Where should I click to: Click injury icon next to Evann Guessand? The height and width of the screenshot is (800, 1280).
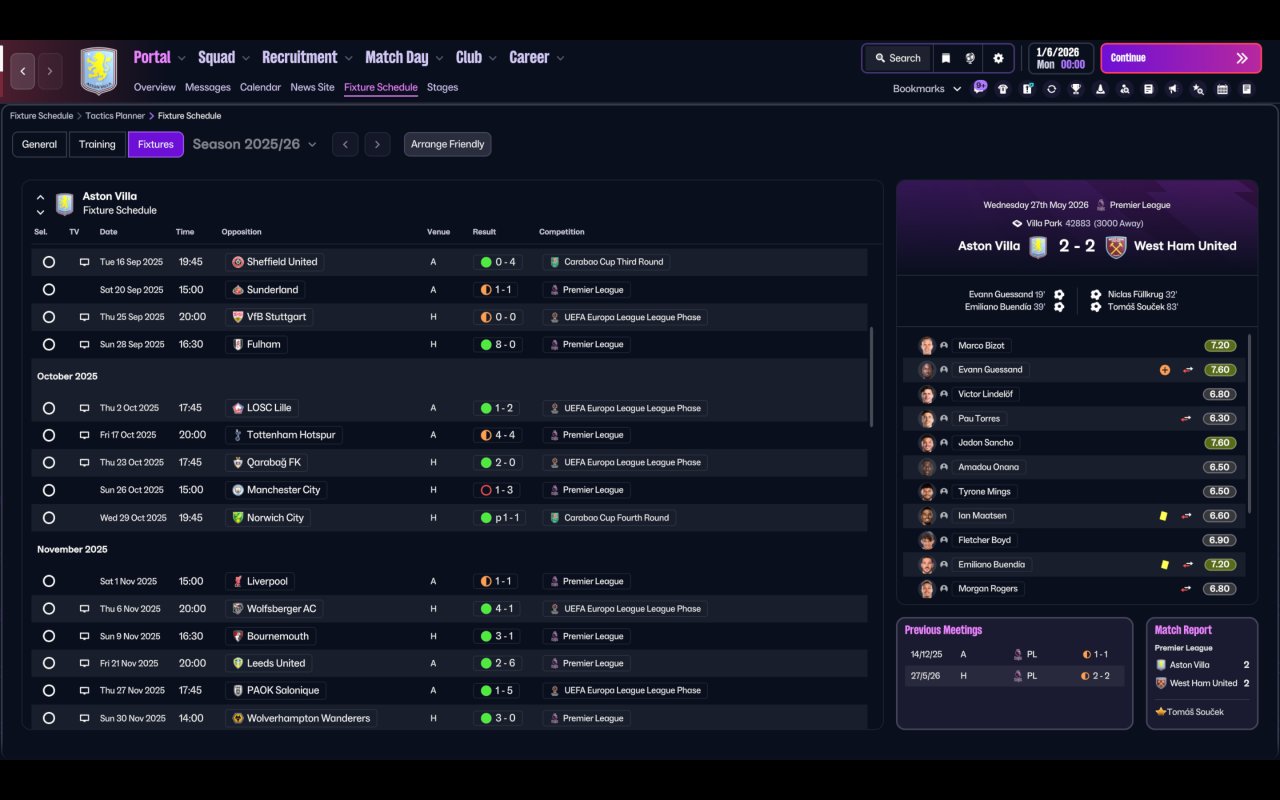(1165, 370)
